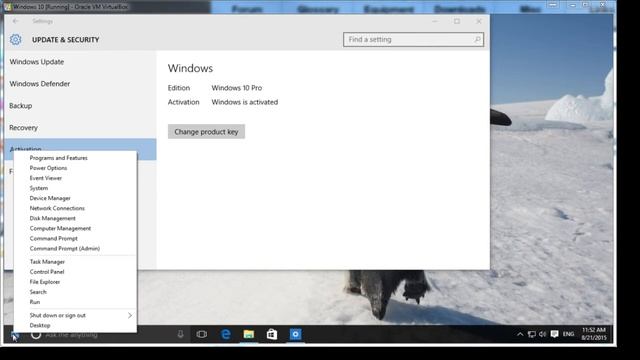
Task: Open Command Prompt (non-admin) from the menu
Action: 76,238
